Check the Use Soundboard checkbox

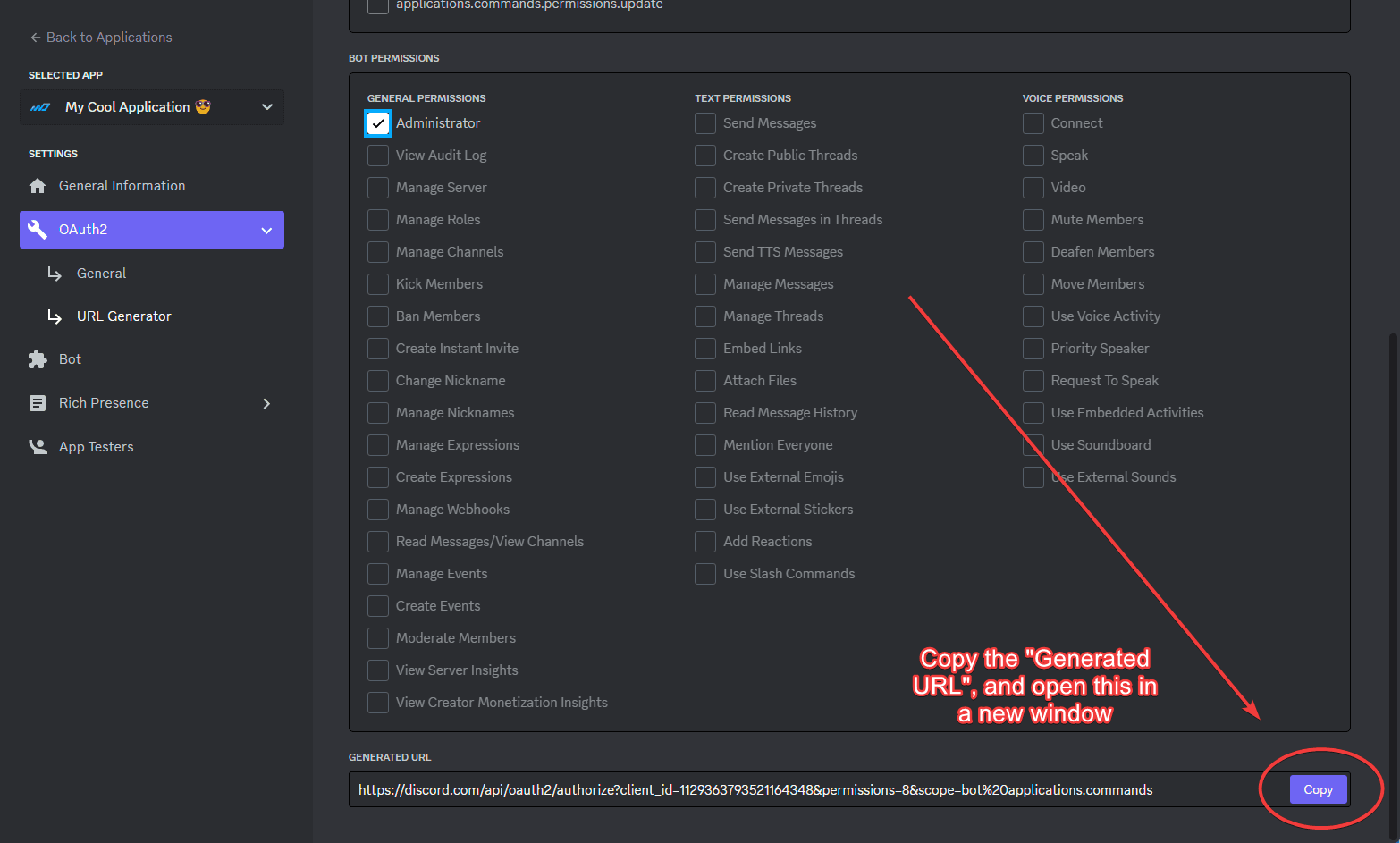click(1033, 445)
